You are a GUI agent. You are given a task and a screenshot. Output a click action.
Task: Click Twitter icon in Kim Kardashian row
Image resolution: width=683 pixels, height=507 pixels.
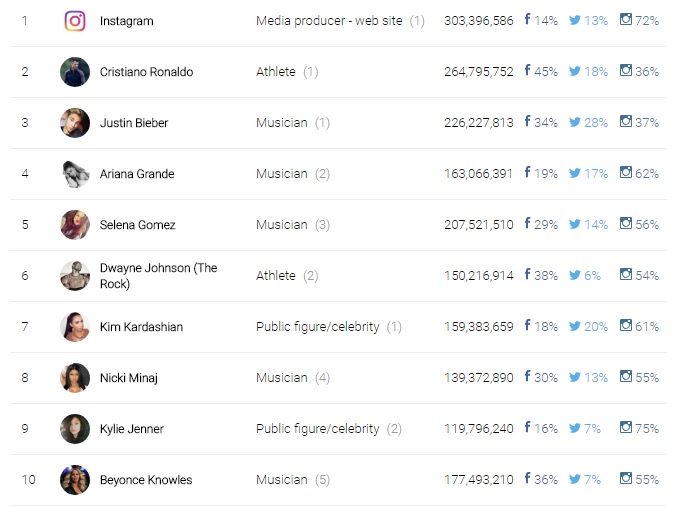click(x=575, y=326)
